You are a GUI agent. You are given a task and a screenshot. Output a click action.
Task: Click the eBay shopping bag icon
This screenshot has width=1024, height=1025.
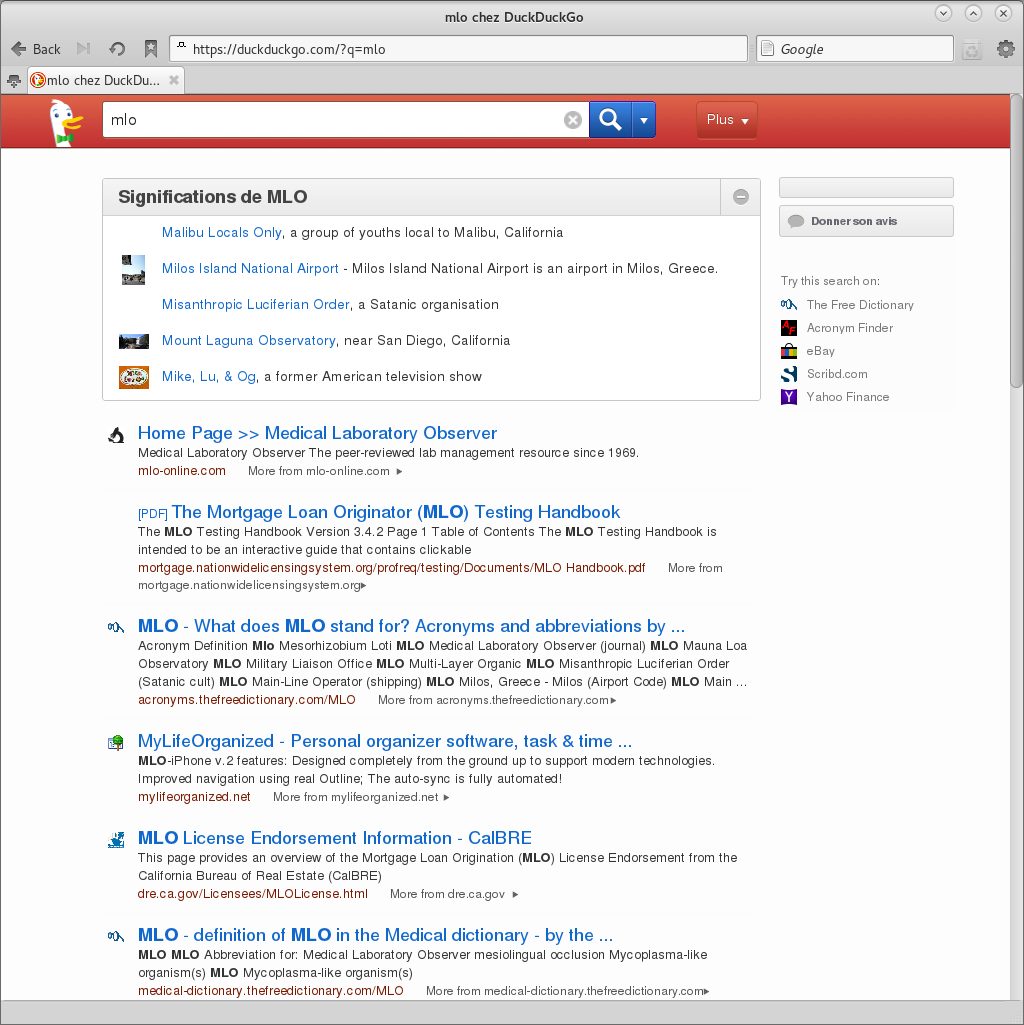[789, 351]
